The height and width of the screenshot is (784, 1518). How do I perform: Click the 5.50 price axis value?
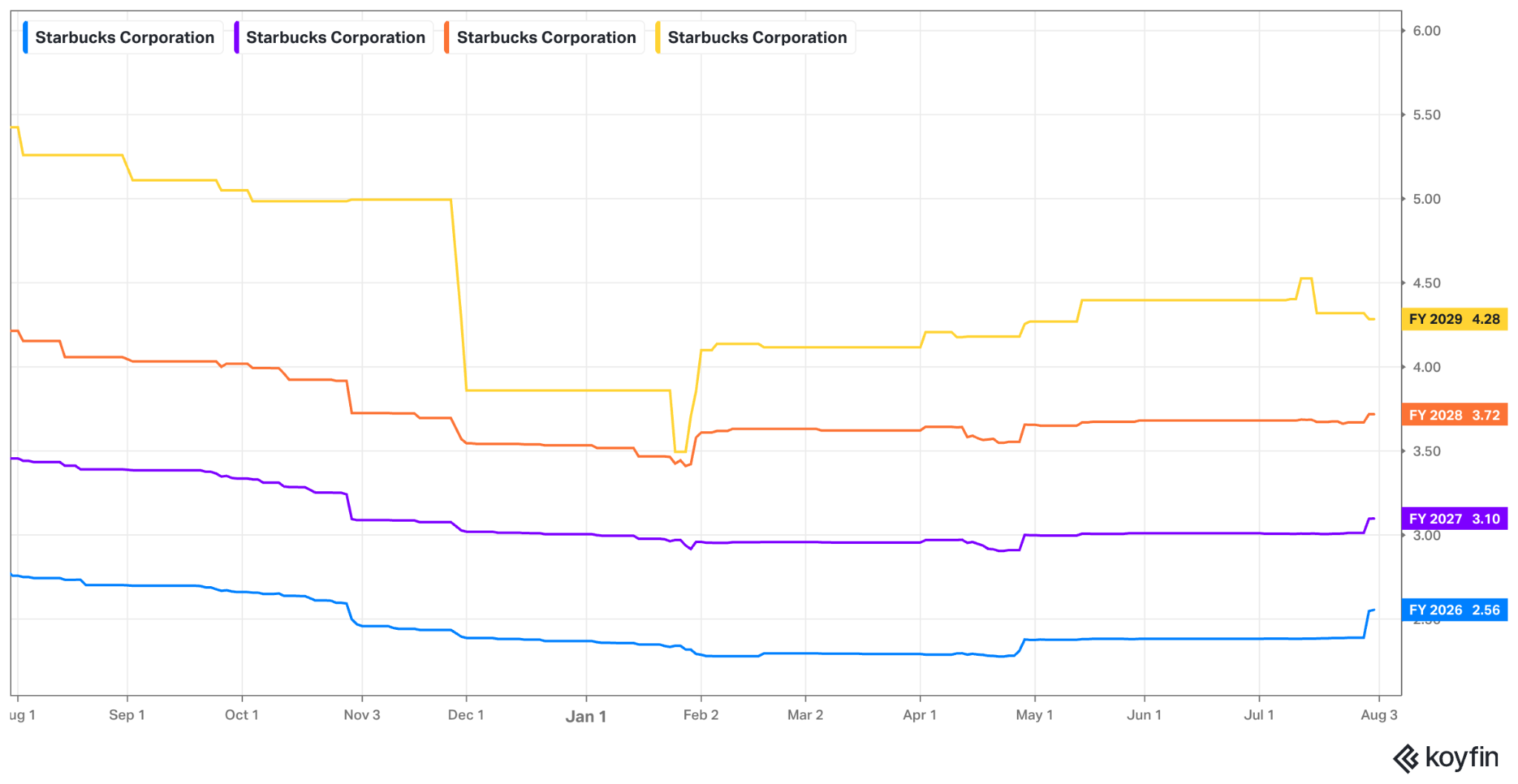tap(1427, 115)
